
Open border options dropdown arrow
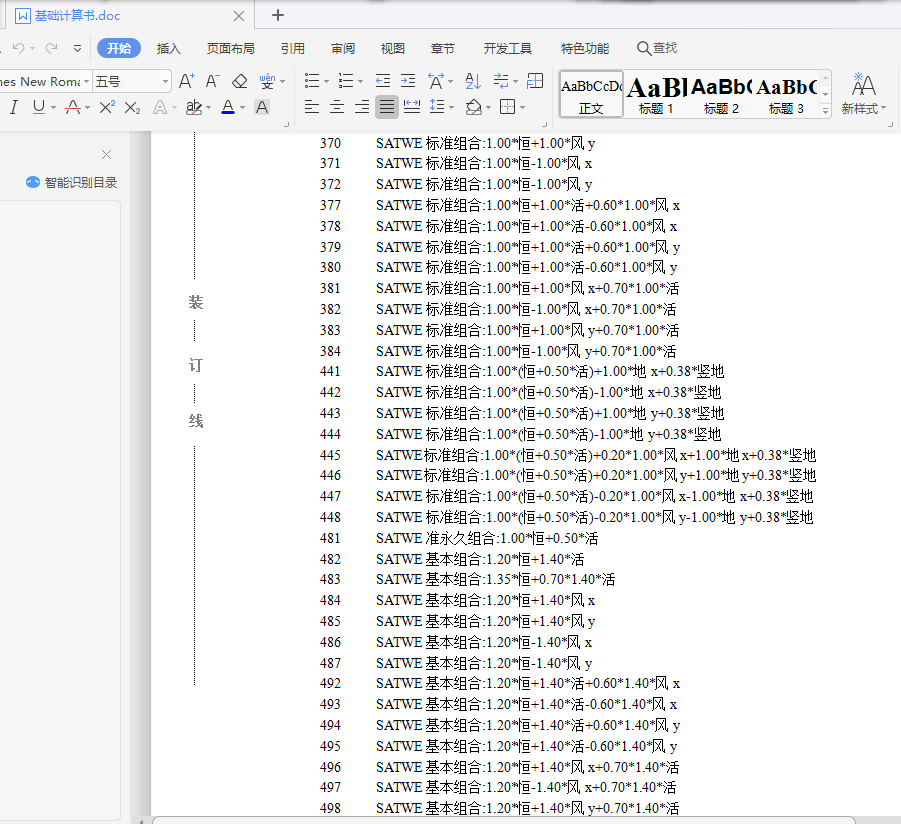pos(522,107)
